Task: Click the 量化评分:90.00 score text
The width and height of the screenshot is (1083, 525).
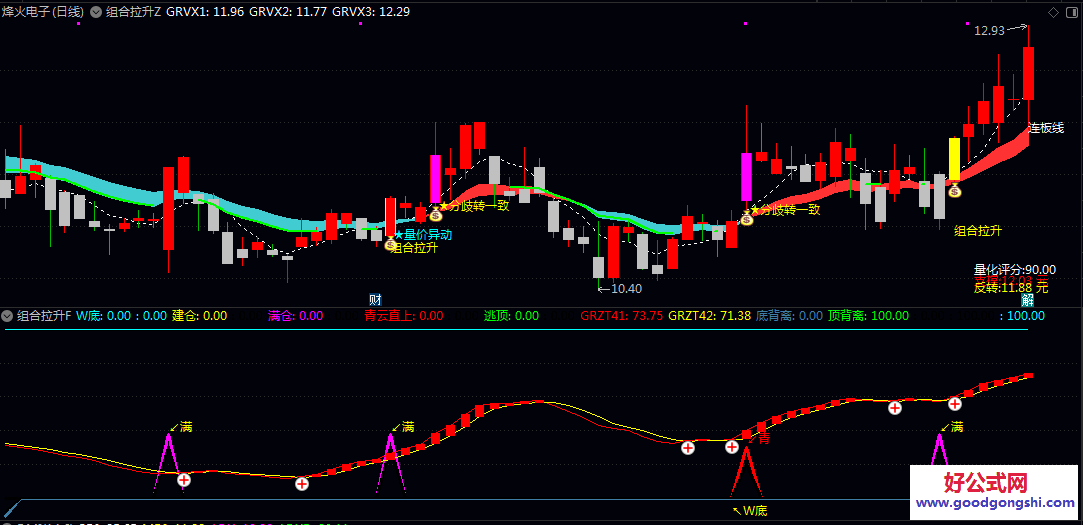Action: (x=1014, y=269)
